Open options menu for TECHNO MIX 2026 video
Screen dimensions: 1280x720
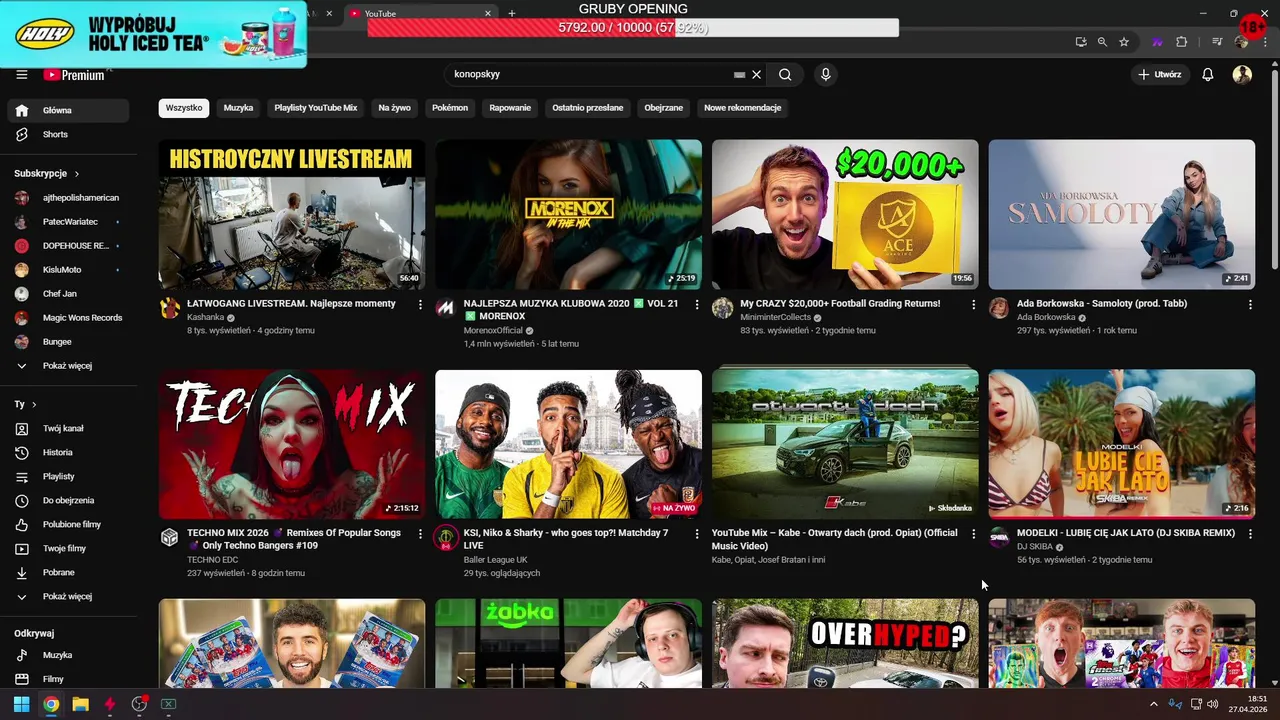point(420,535)
